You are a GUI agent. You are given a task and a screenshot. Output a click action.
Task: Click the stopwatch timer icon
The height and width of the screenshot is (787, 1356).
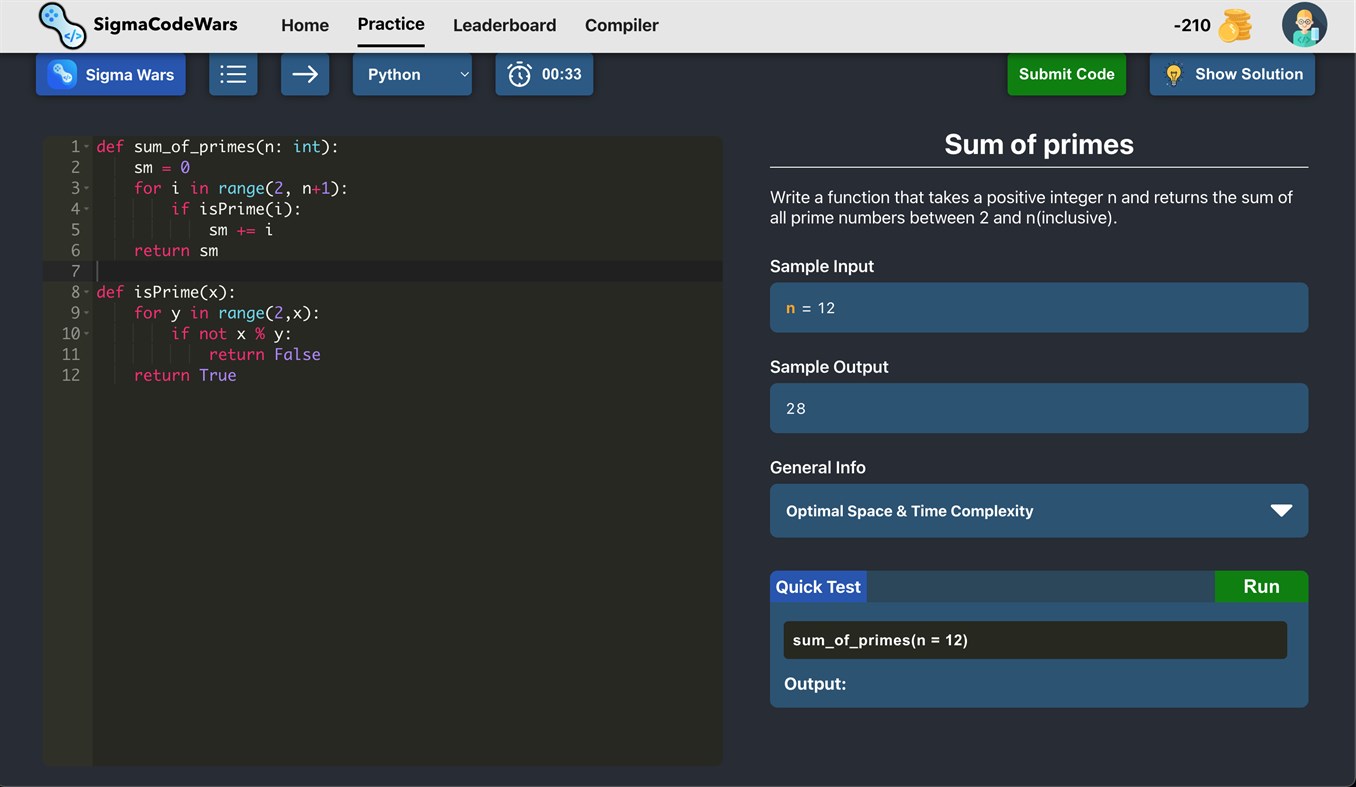click(x=518, y=73)
